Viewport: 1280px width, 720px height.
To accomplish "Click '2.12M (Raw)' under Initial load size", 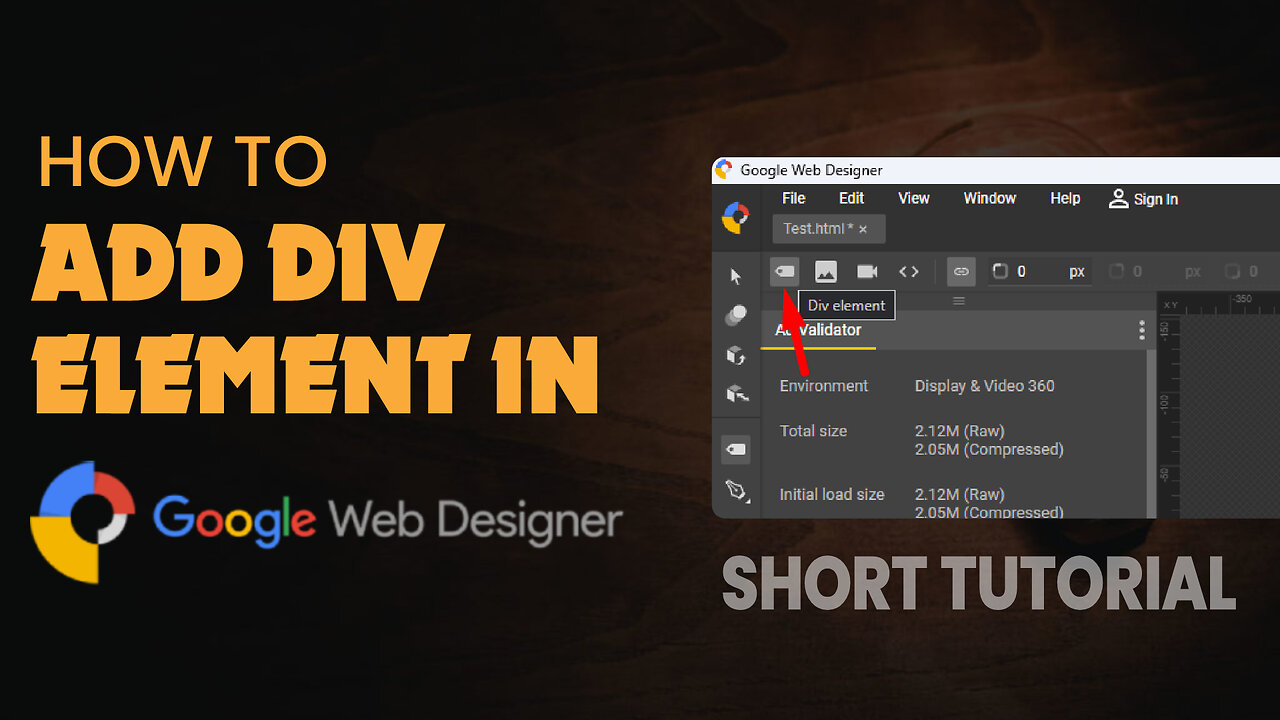I will point(959,494).
